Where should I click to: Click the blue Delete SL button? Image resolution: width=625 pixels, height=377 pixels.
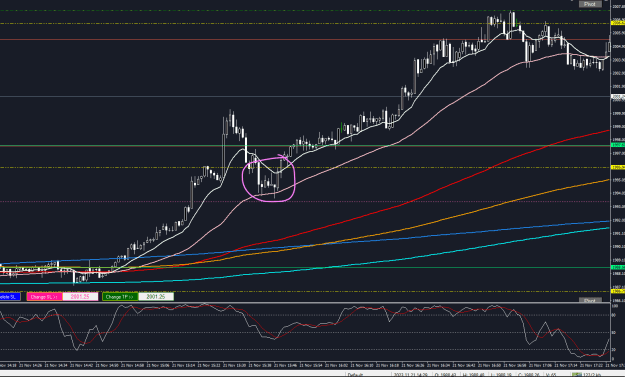tap(10, 297)
